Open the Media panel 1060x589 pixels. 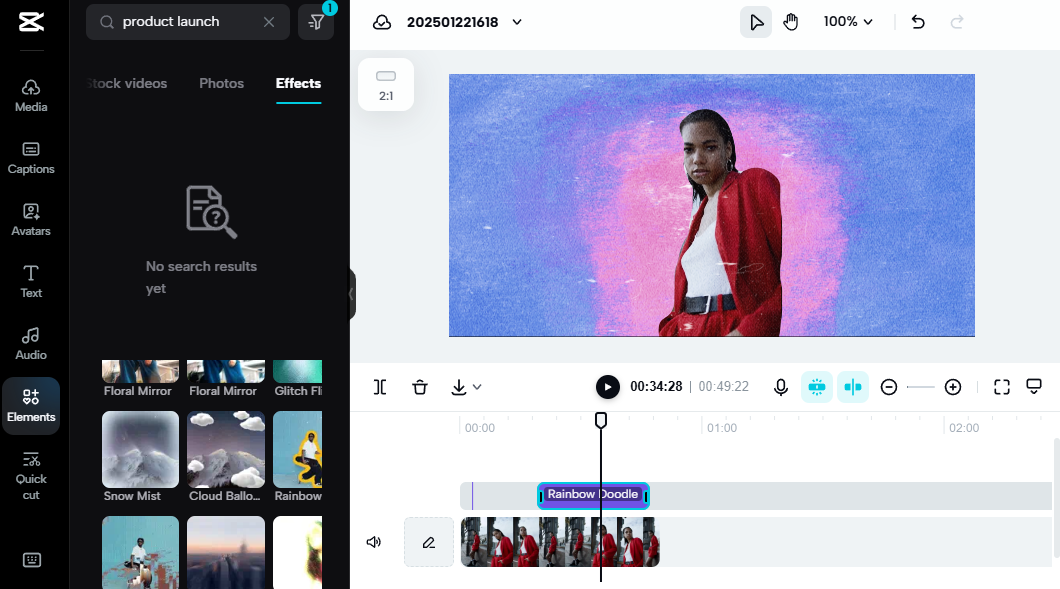(31, 96)
